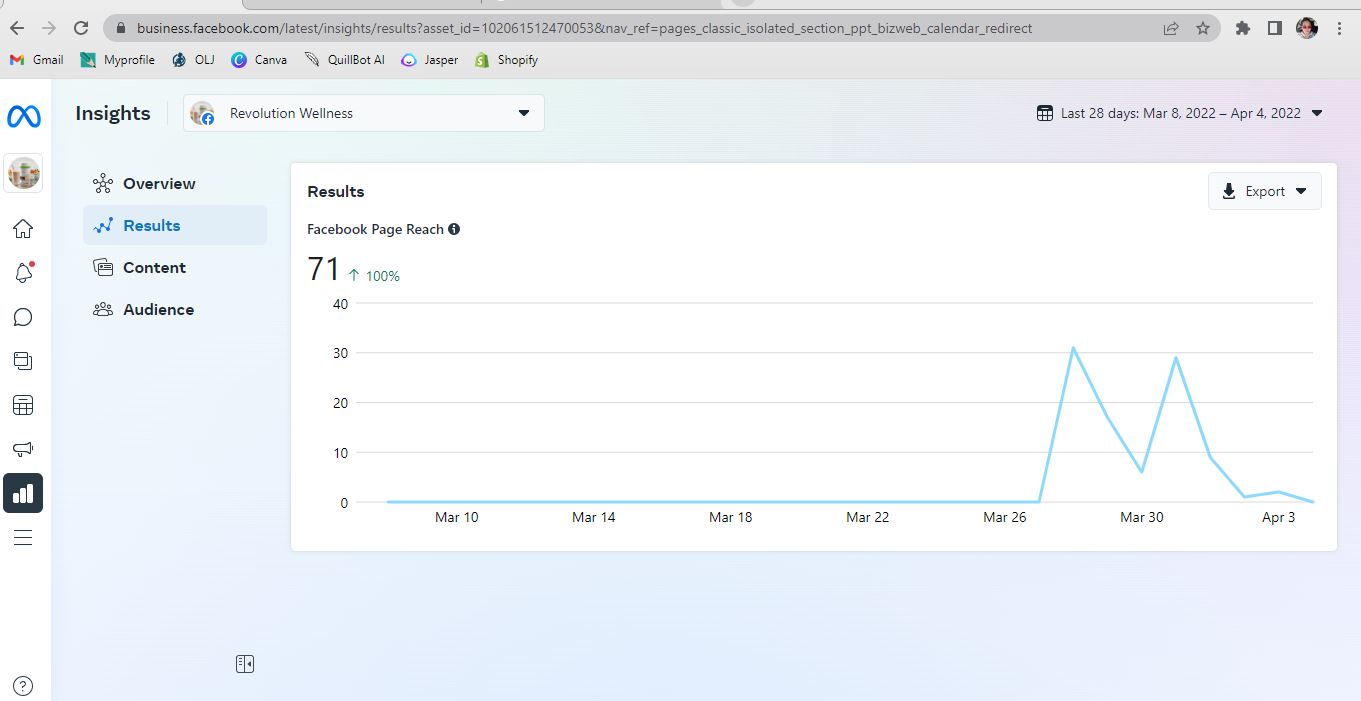Click the Facebook Page Reach info icon
This screenshot has width=1361, height=701.
click(x=454, y=229)
